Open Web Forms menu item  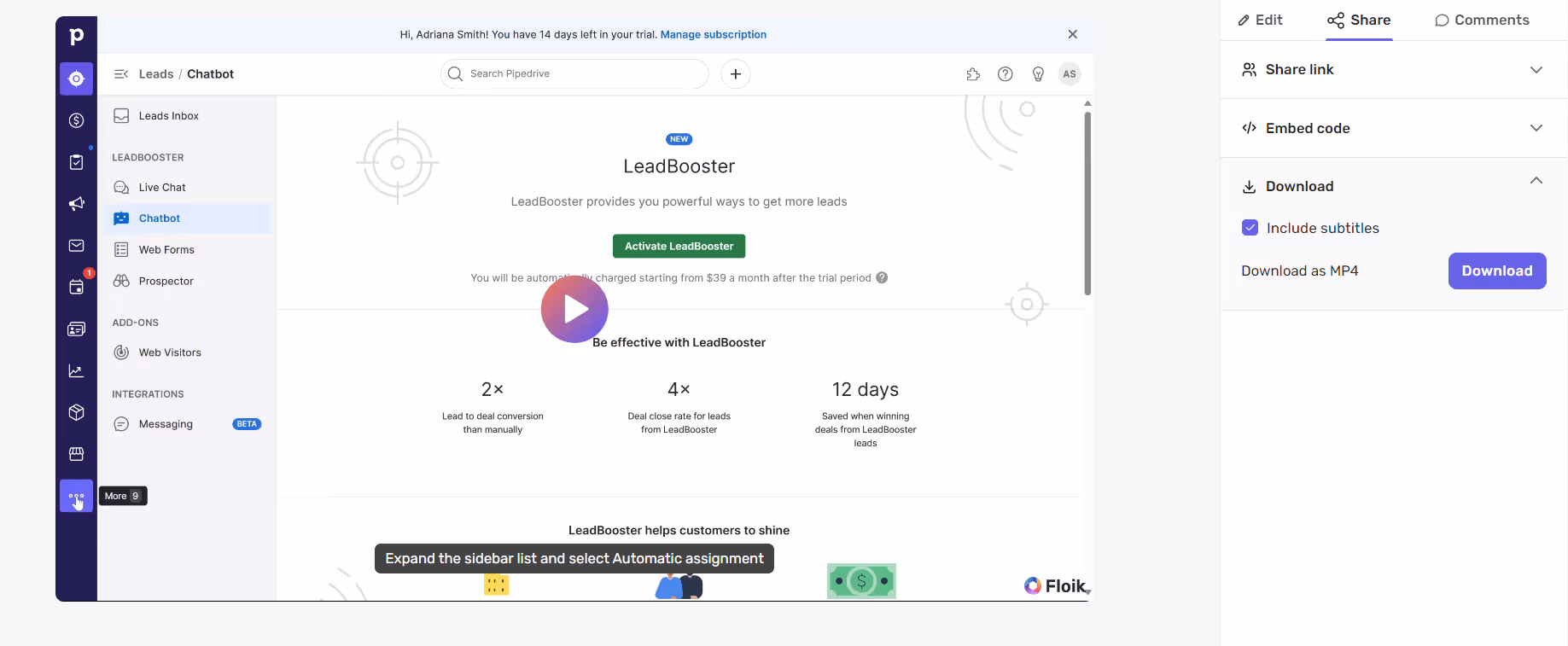click(x=187, y=250)
